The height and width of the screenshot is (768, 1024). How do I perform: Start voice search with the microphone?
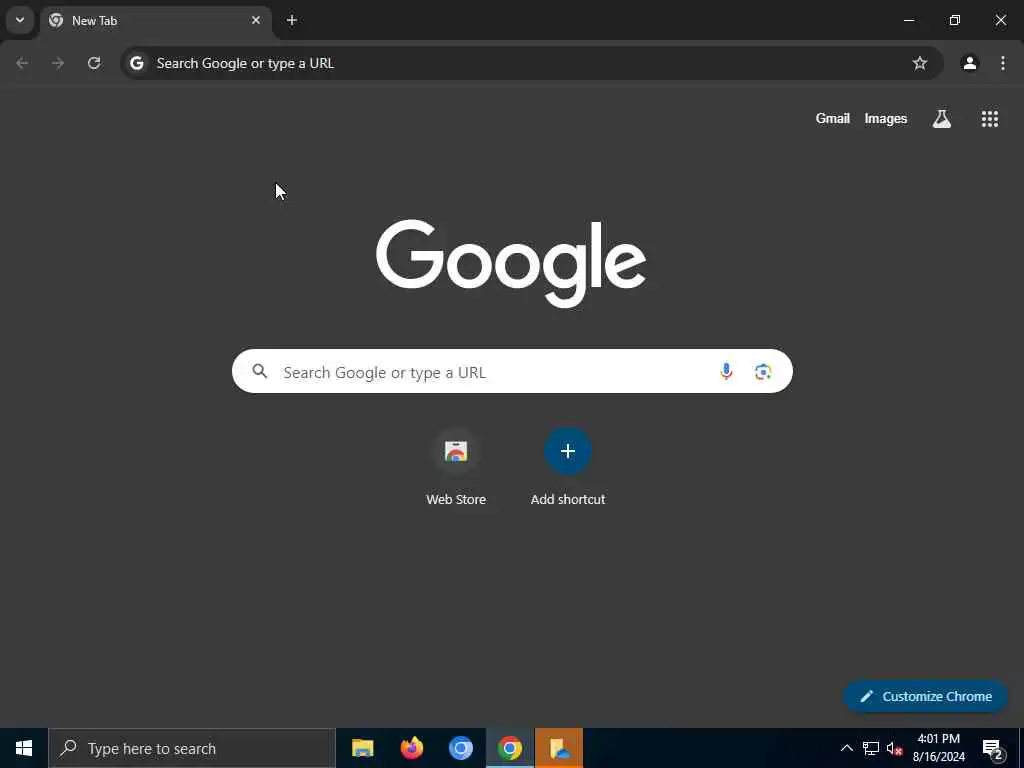pos(726,372)
